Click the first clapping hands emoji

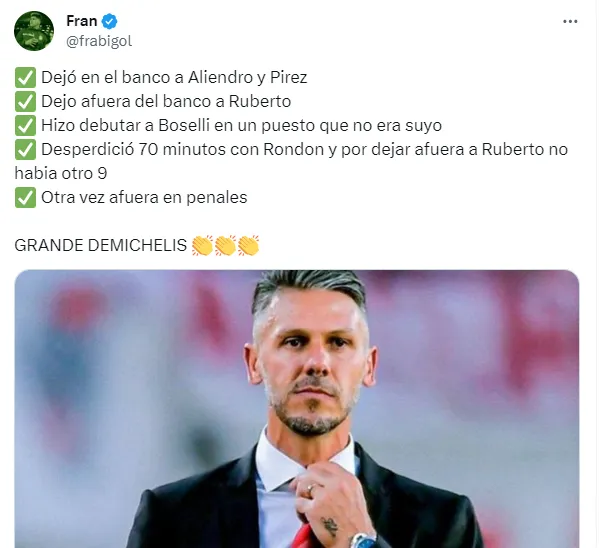[202, 245]
